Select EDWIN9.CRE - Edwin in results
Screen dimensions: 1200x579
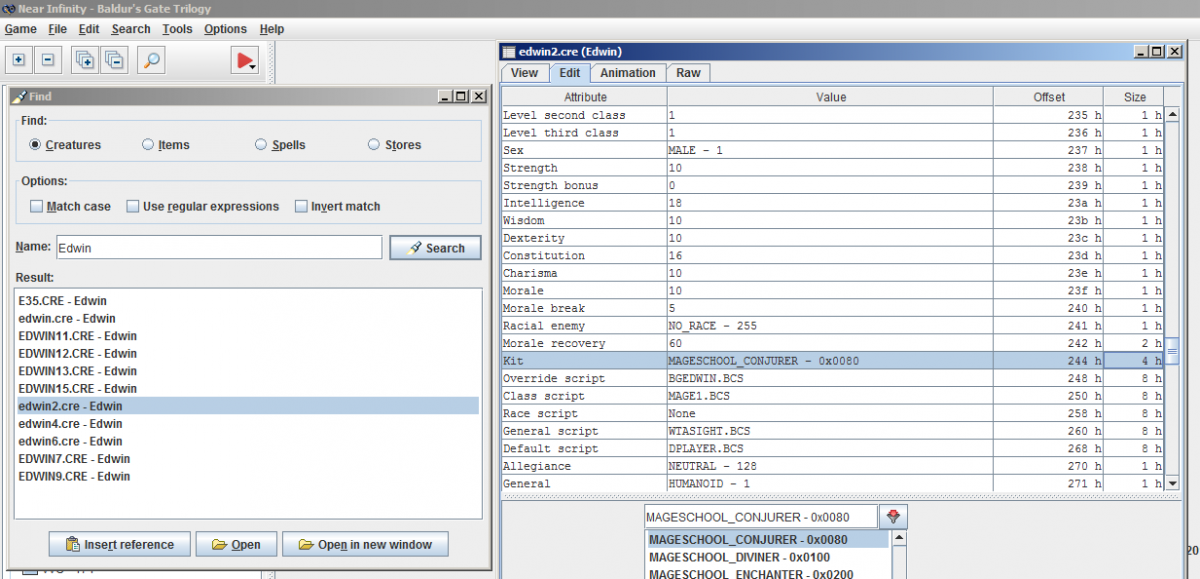pos(248,476)
